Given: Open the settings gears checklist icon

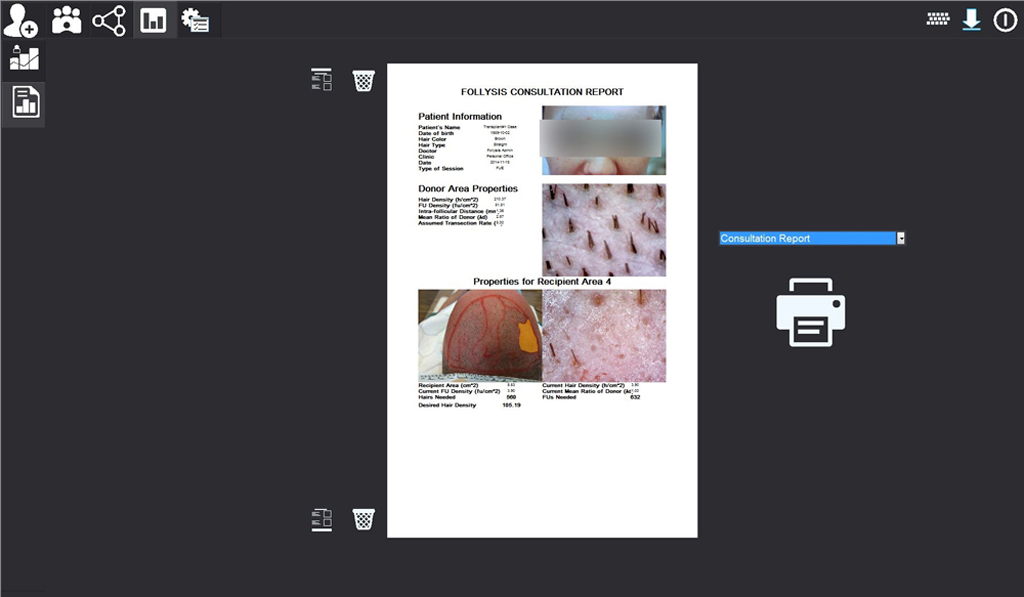Looking at the screenshot, I should pyautogui.click(x=195, y=20).
